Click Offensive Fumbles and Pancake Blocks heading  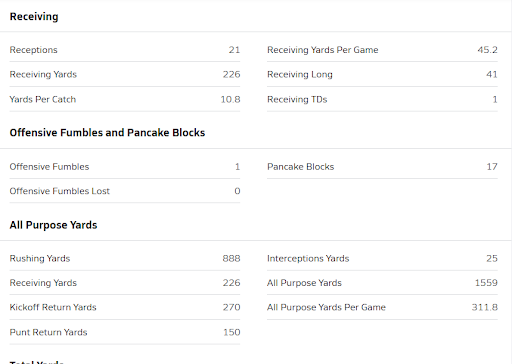point(107,133)
